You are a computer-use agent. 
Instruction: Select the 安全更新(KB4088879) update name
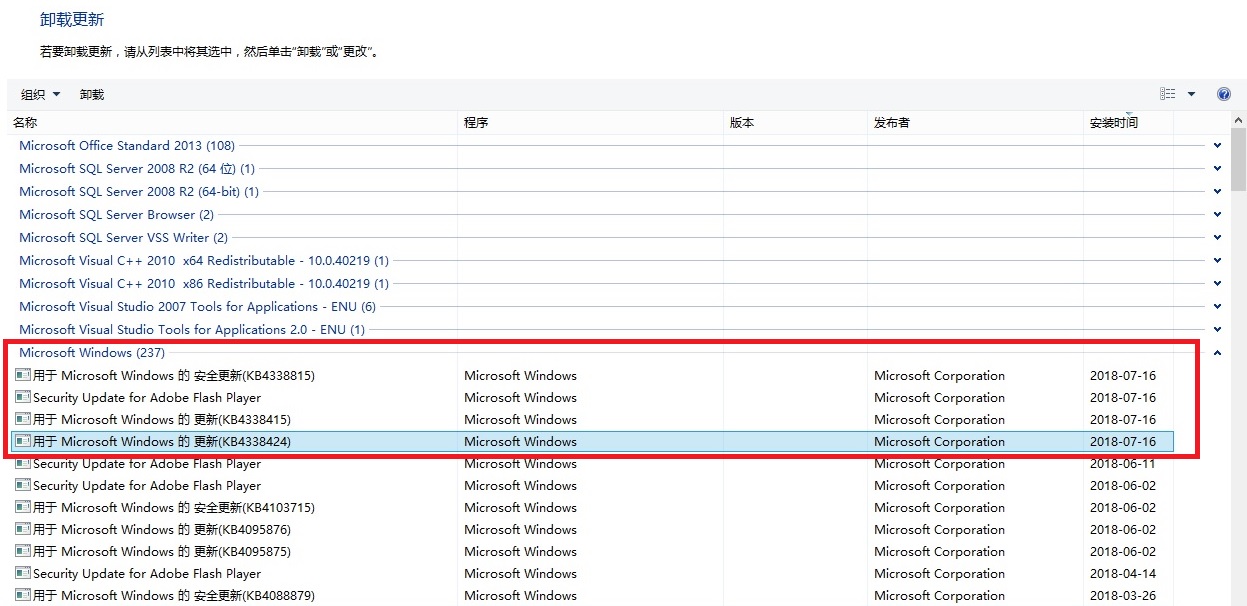[x=174, y=596]
